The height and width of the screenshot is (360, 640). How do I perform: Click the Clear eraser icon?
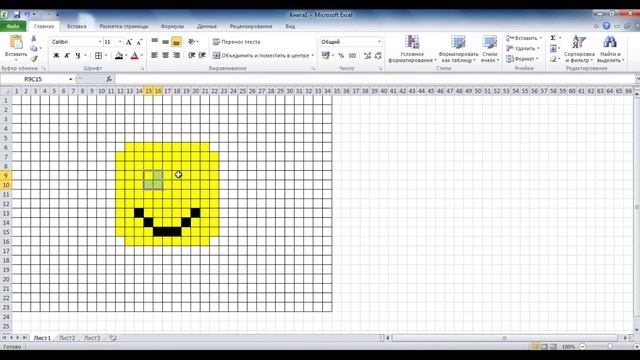point(553,59)
